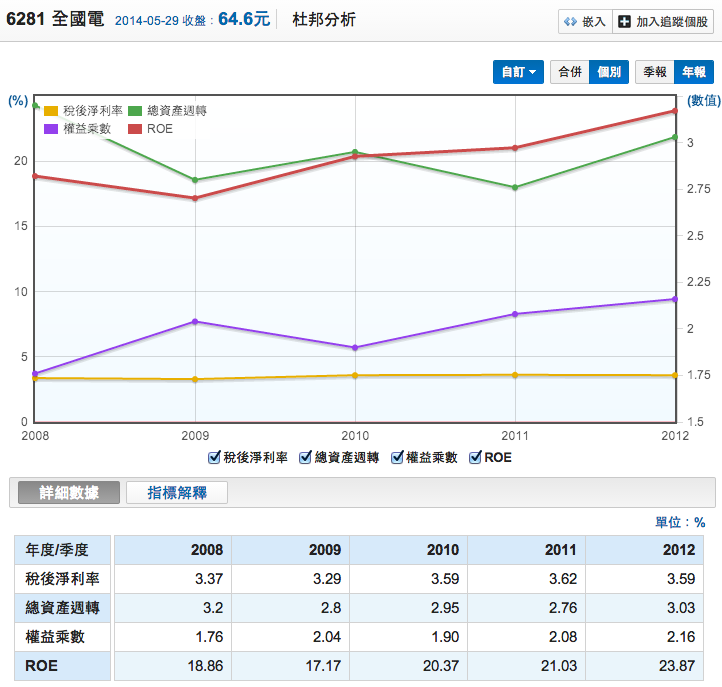The width and height of the screenshot is (722, 687).
Task: Select the 個別 view option
Action: pos(609,72)
